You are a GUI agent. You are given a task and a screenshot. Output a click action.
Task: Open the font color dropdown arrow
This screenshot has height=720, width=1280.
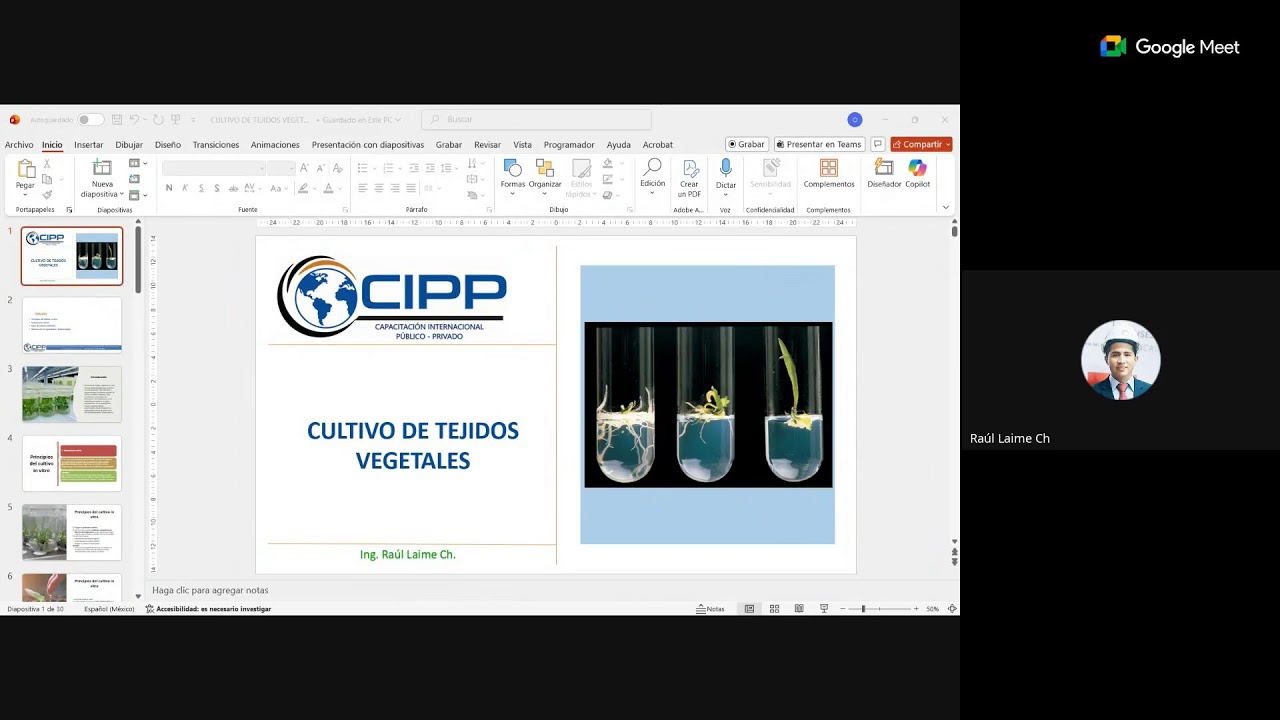[341, 188]
